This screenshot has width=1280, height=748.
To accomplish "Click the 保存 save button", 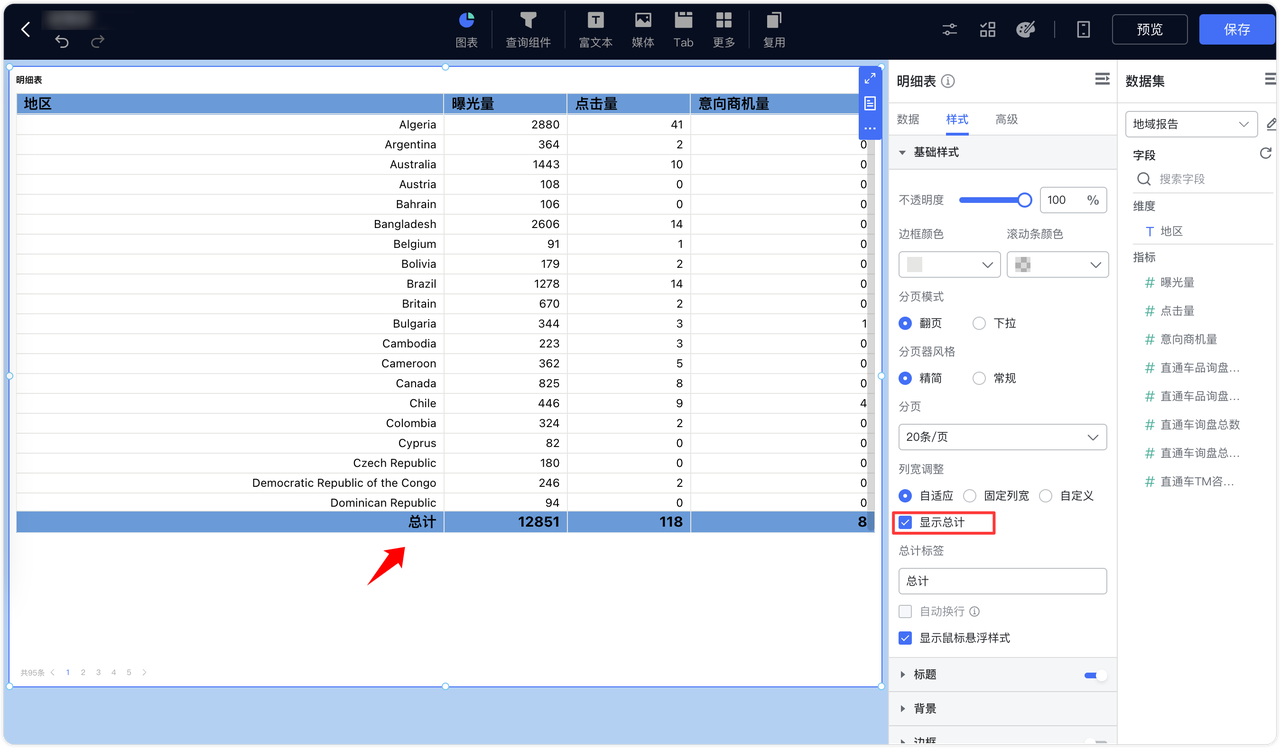I will click(x=1237, y=29).
